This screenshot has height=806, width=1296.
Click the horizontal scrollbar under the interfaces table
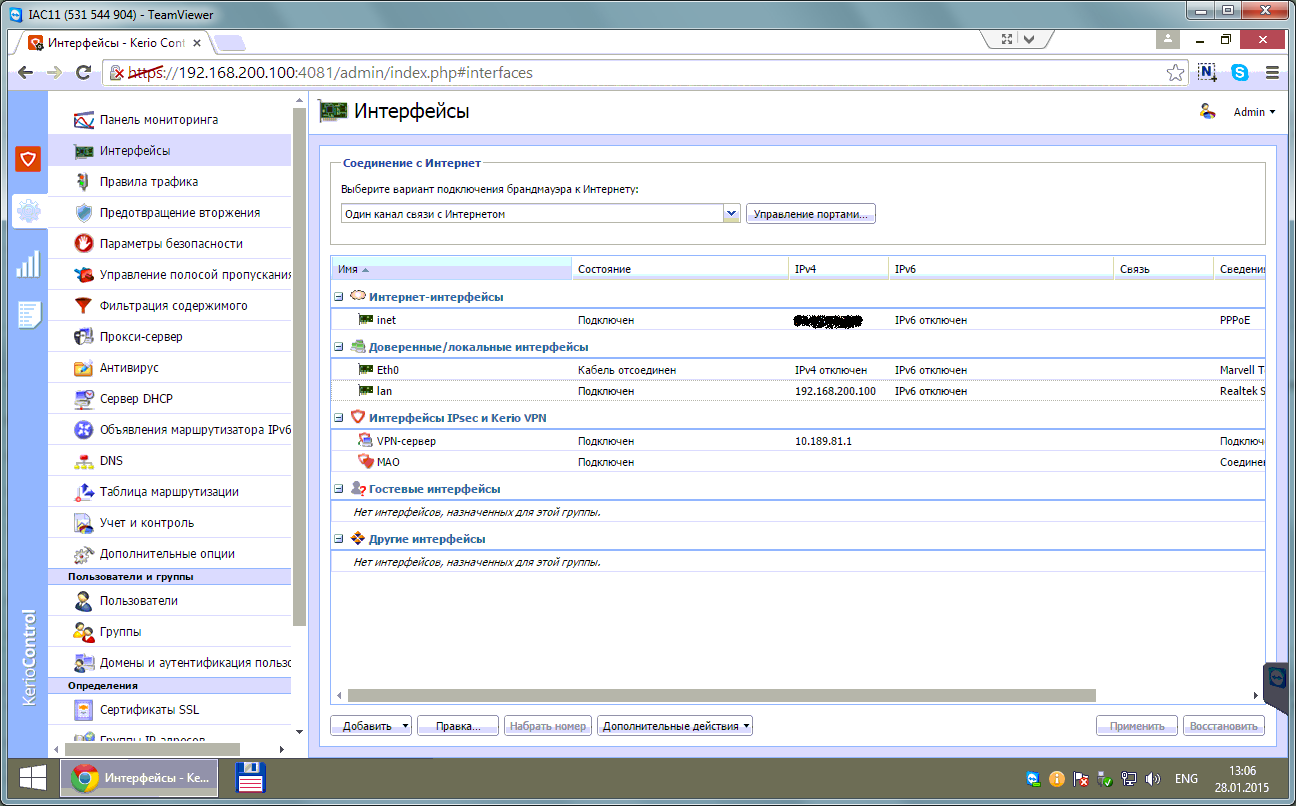click(723, 695)
